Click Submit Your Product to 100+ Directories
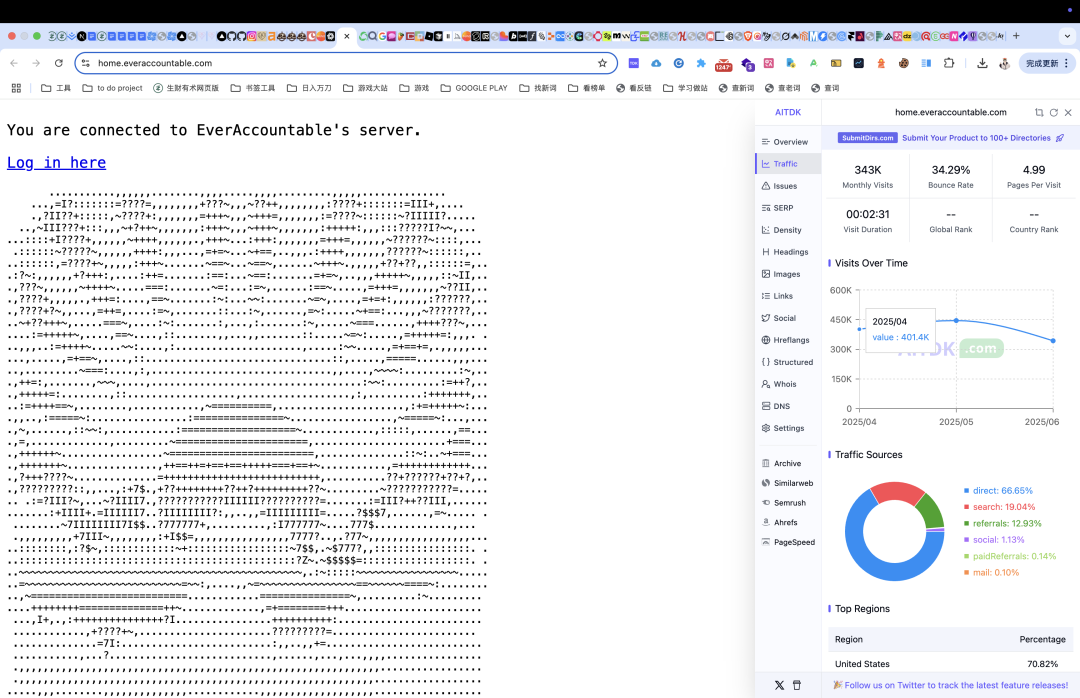Screen dimensions: 1080x698 click(x=976, y=138)
